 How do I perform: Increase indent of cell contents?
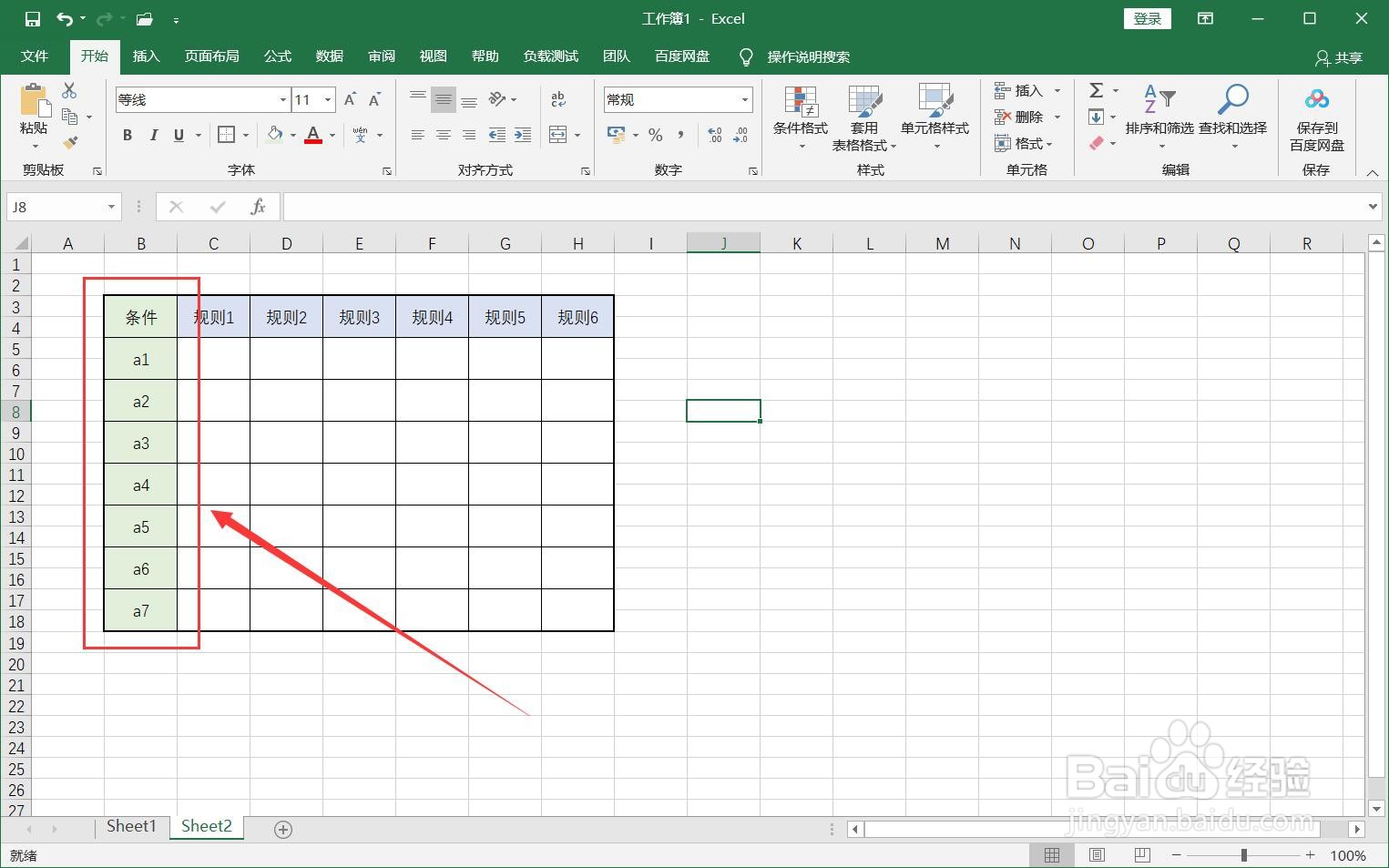(523, 135)
